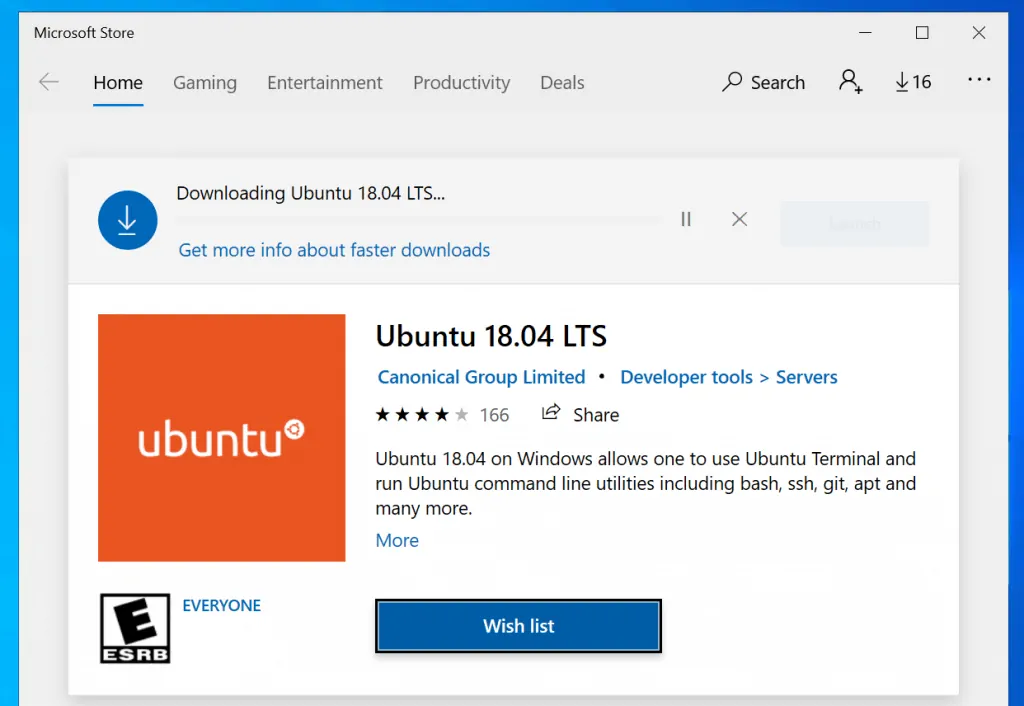
Task: Click the Ubuntu orange app logo
Action: [x=221, y=438]
